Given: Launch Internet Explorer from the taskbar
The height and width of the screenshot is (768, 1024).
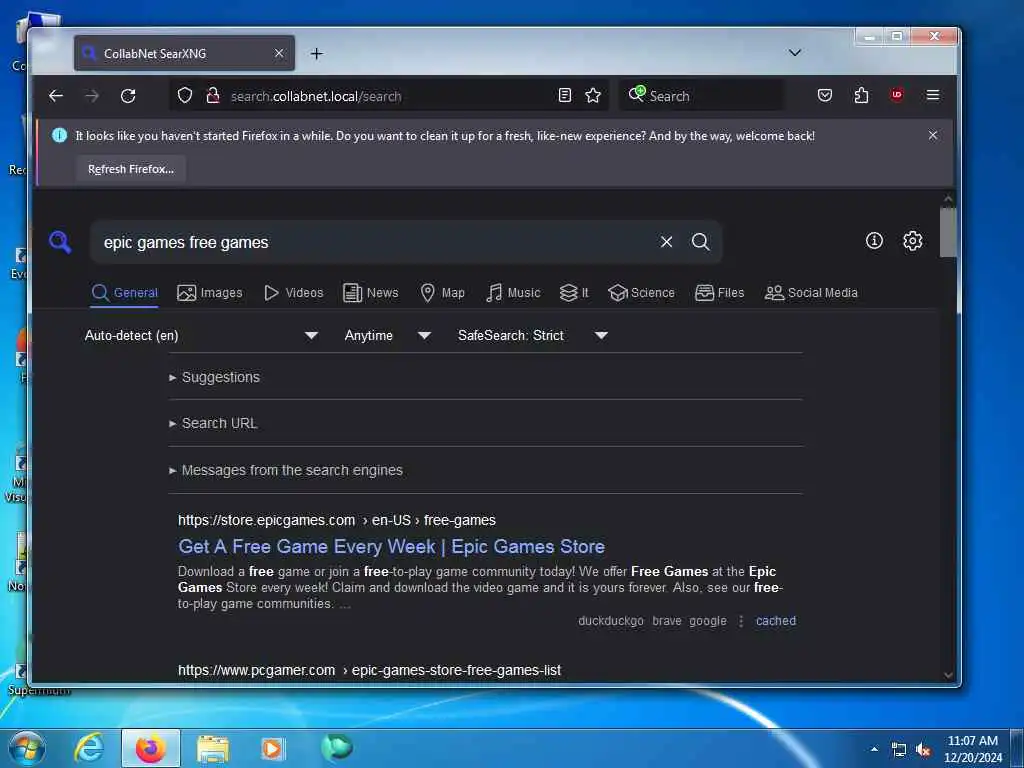Looking at the screenshot, I should [88, 748].
